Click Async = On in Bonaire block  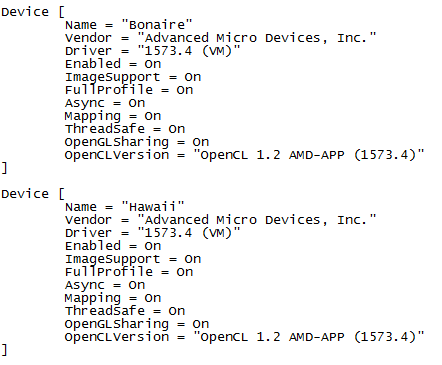pos(105,103)
